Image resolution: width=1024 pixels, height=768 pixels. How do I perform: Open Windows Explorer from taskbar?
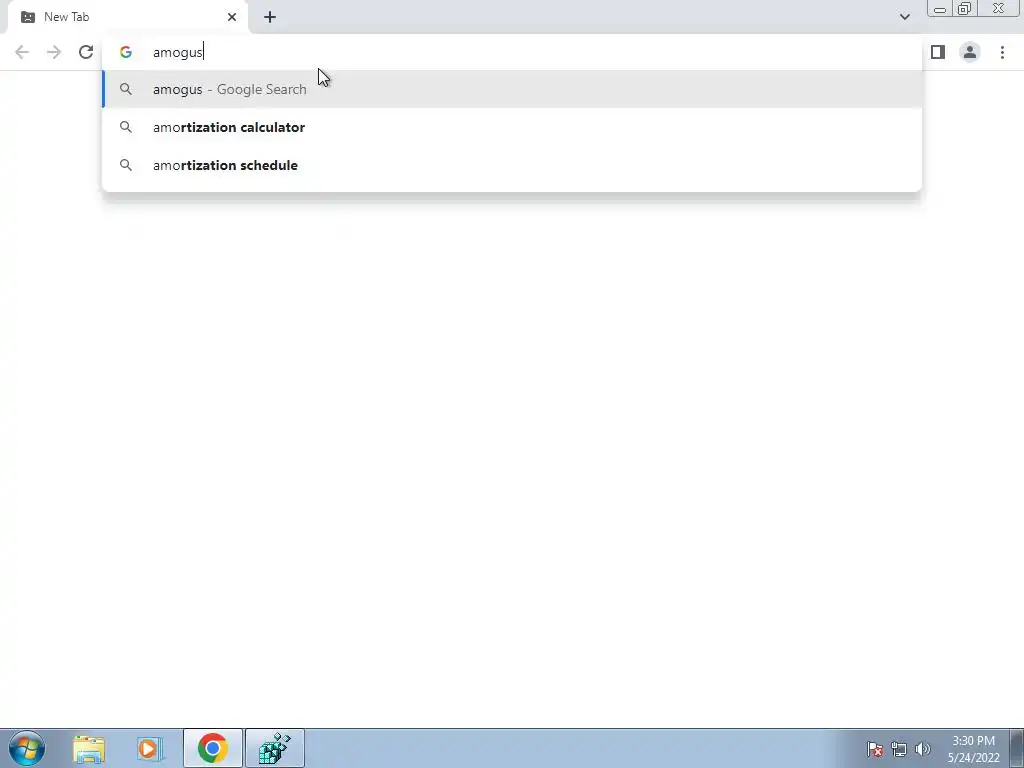coord(88,748)
